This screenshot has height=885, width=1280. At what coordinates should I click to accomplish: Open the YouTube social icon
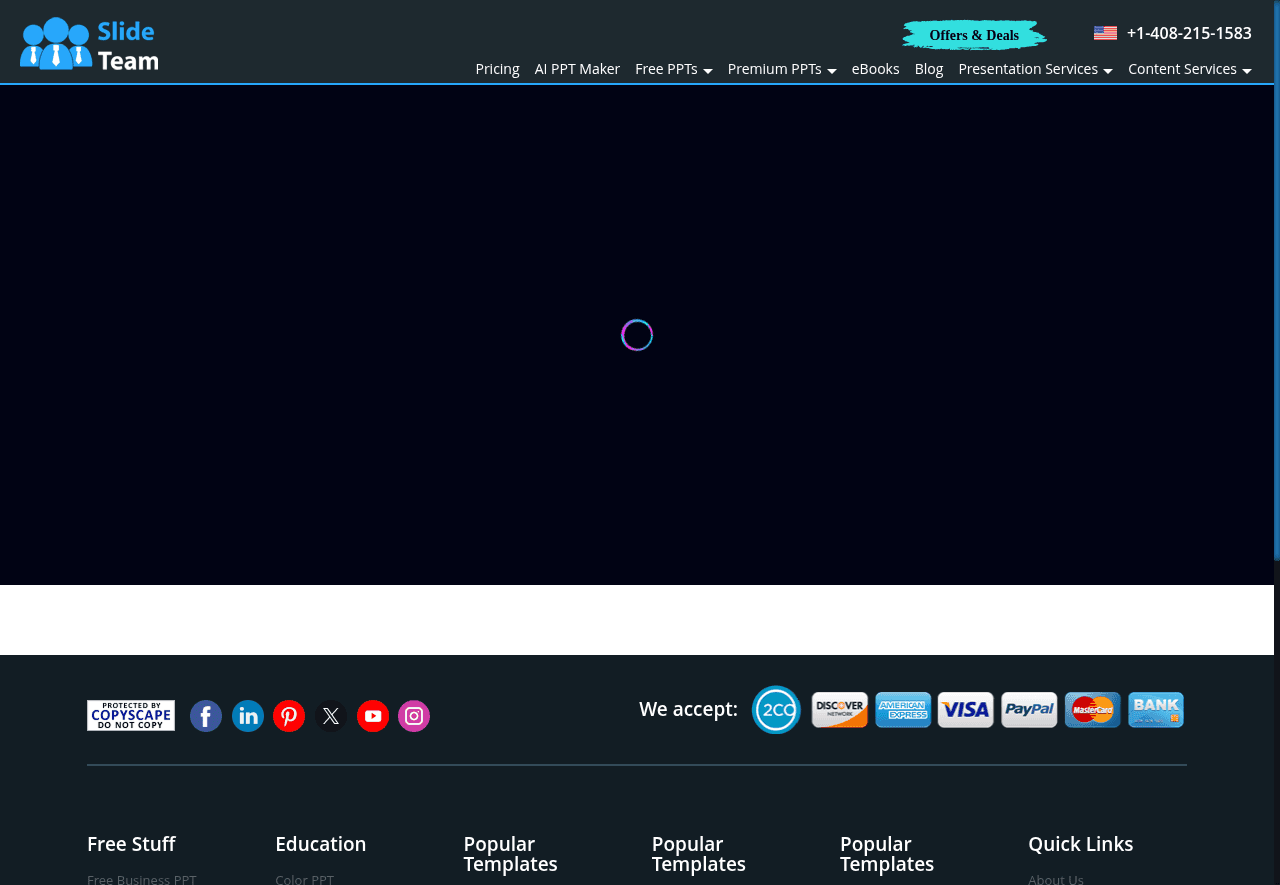pyautogui.click(x=373, y=716)
